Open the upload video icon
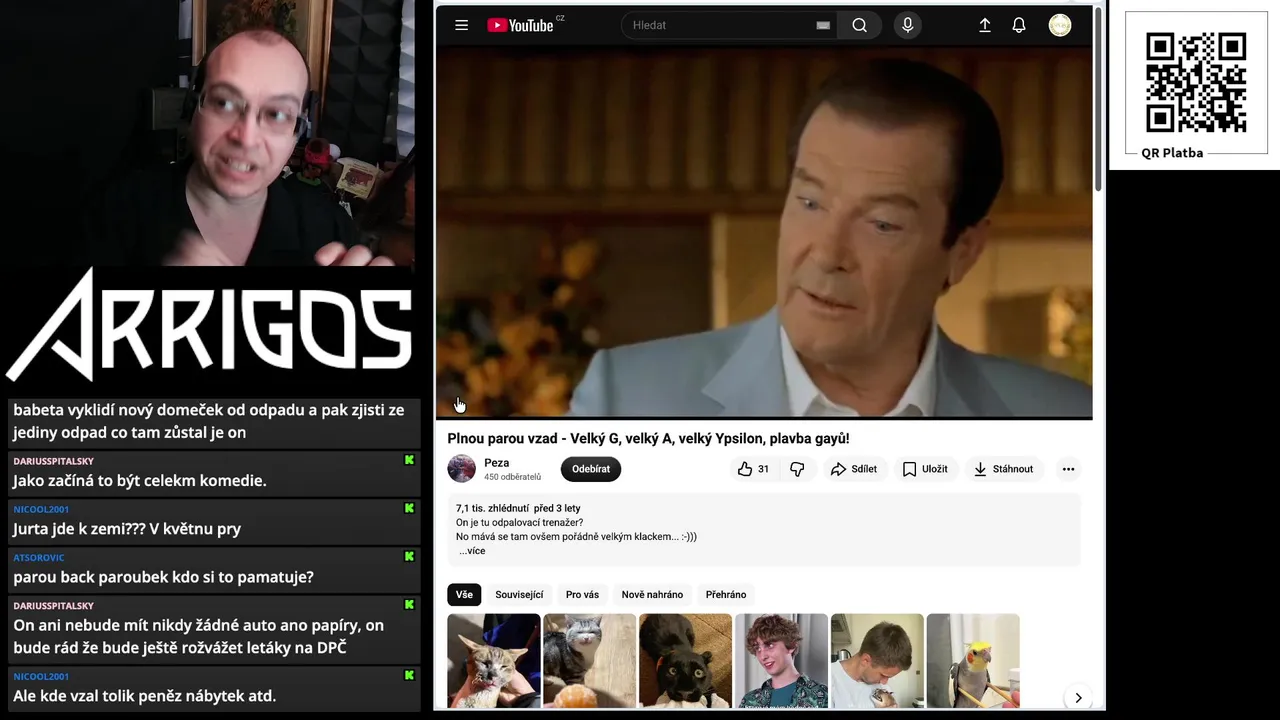 (x=984, y=25)
